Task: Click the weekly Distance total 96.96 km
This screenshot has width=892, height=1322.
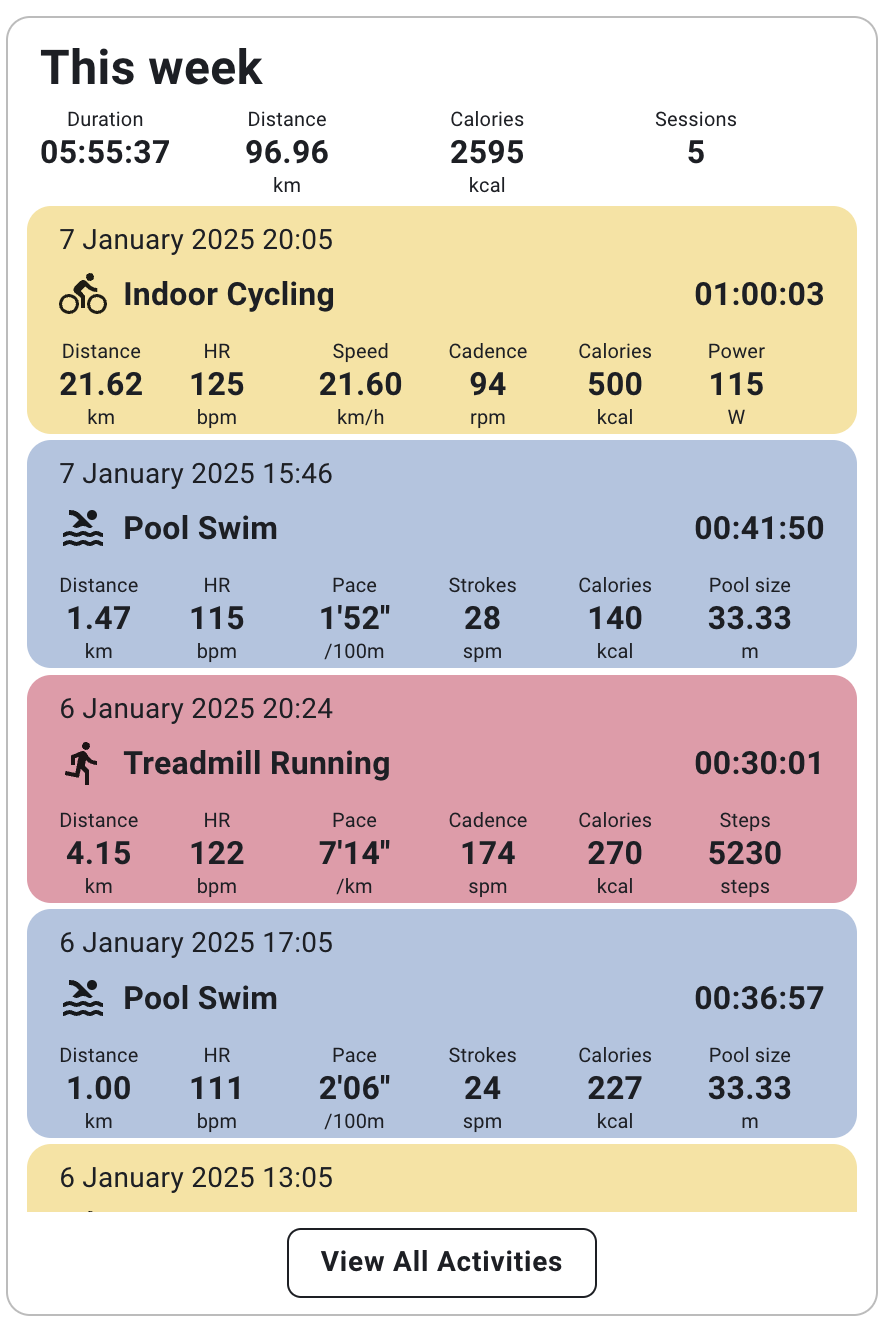Action: pyautogui.click(x=287, y=152)
